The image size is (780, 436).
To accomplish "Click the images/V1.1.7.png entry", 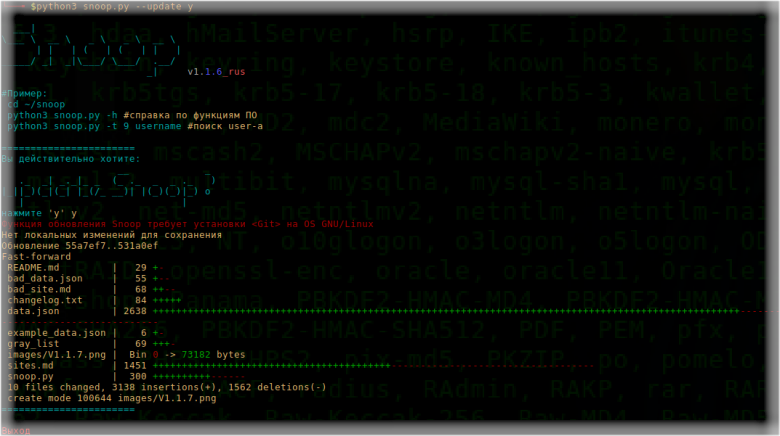I will (x=56, y=355).
